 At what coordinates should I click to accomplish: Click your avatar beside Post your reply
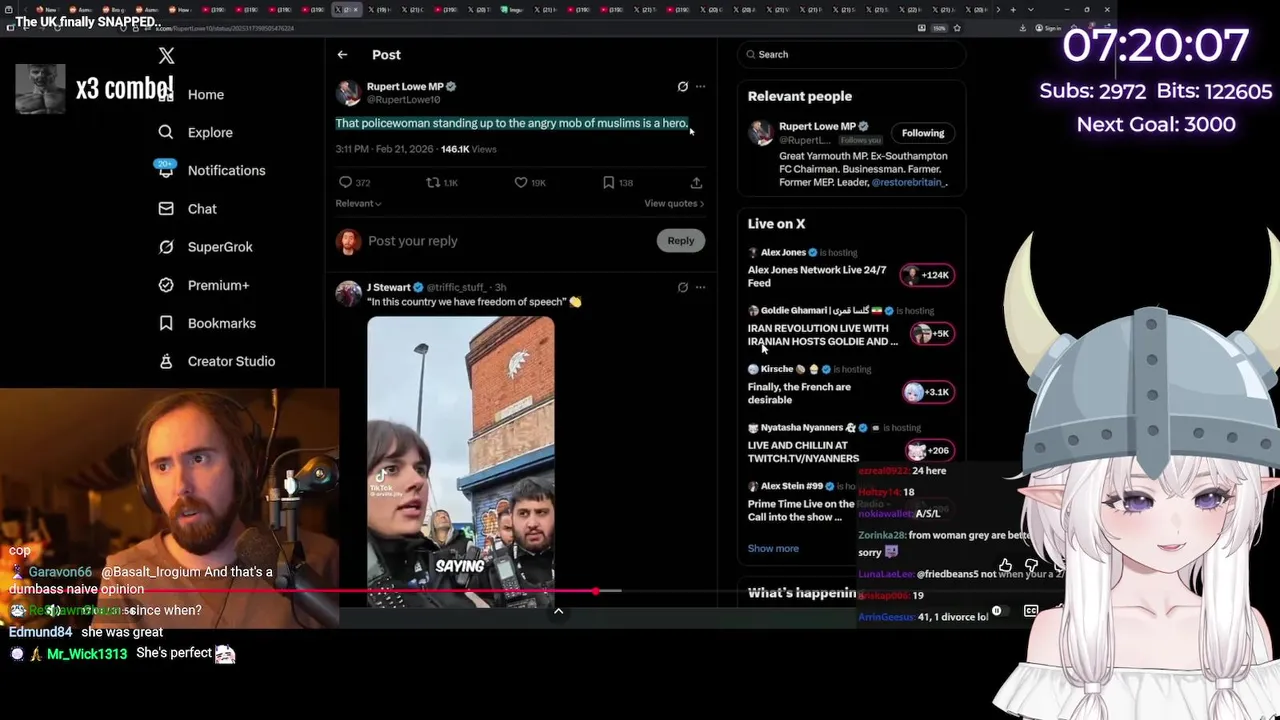(x=348, y=241)
